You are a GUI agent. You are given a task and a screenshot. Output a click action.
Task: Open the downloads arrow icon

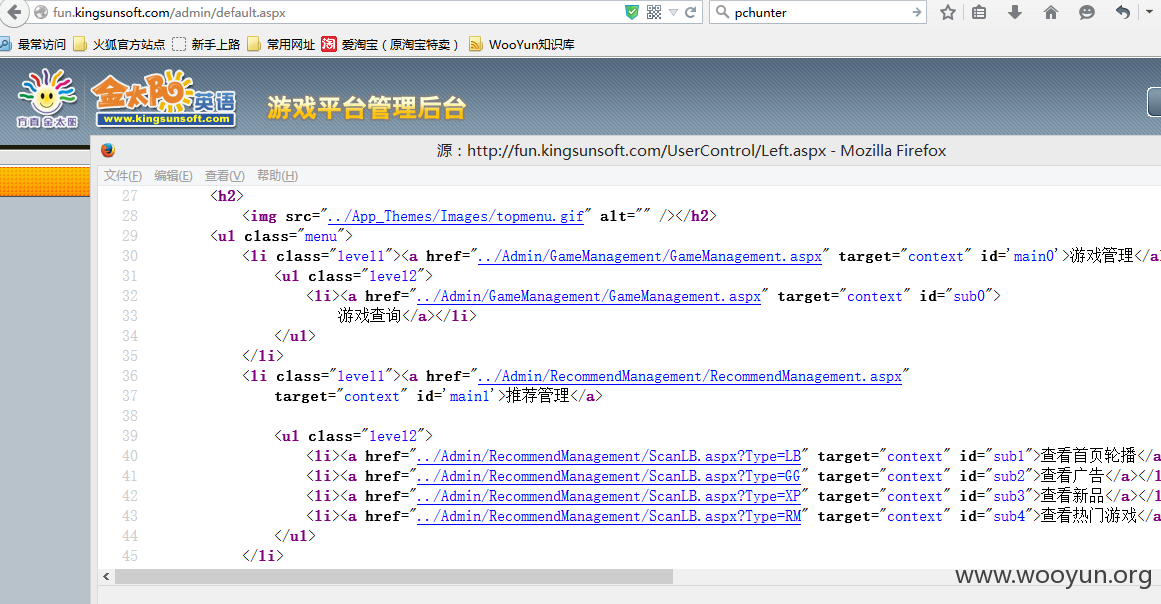coord(1015,12)
